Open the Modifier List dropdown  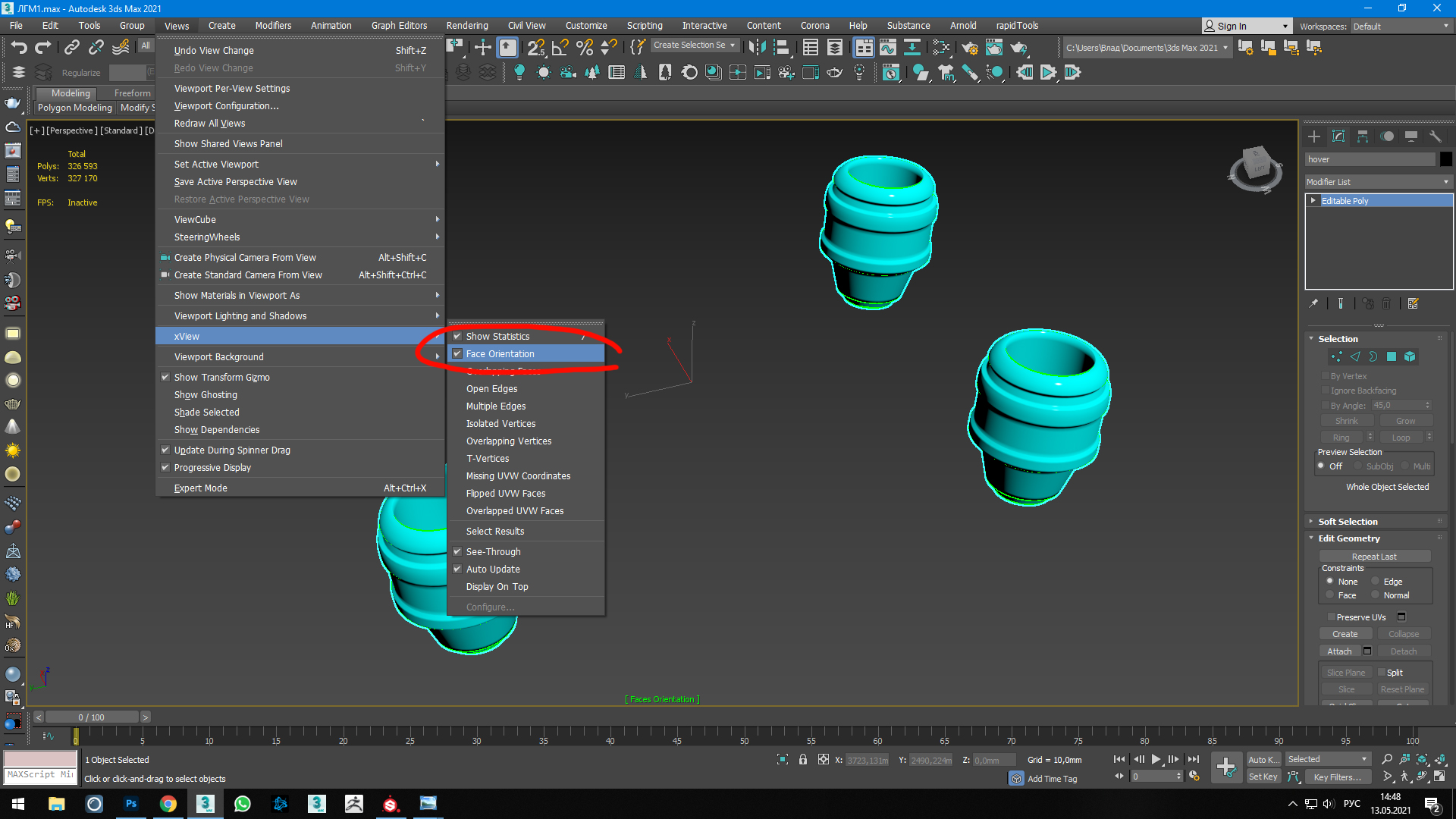click(x=1377, y=182)
